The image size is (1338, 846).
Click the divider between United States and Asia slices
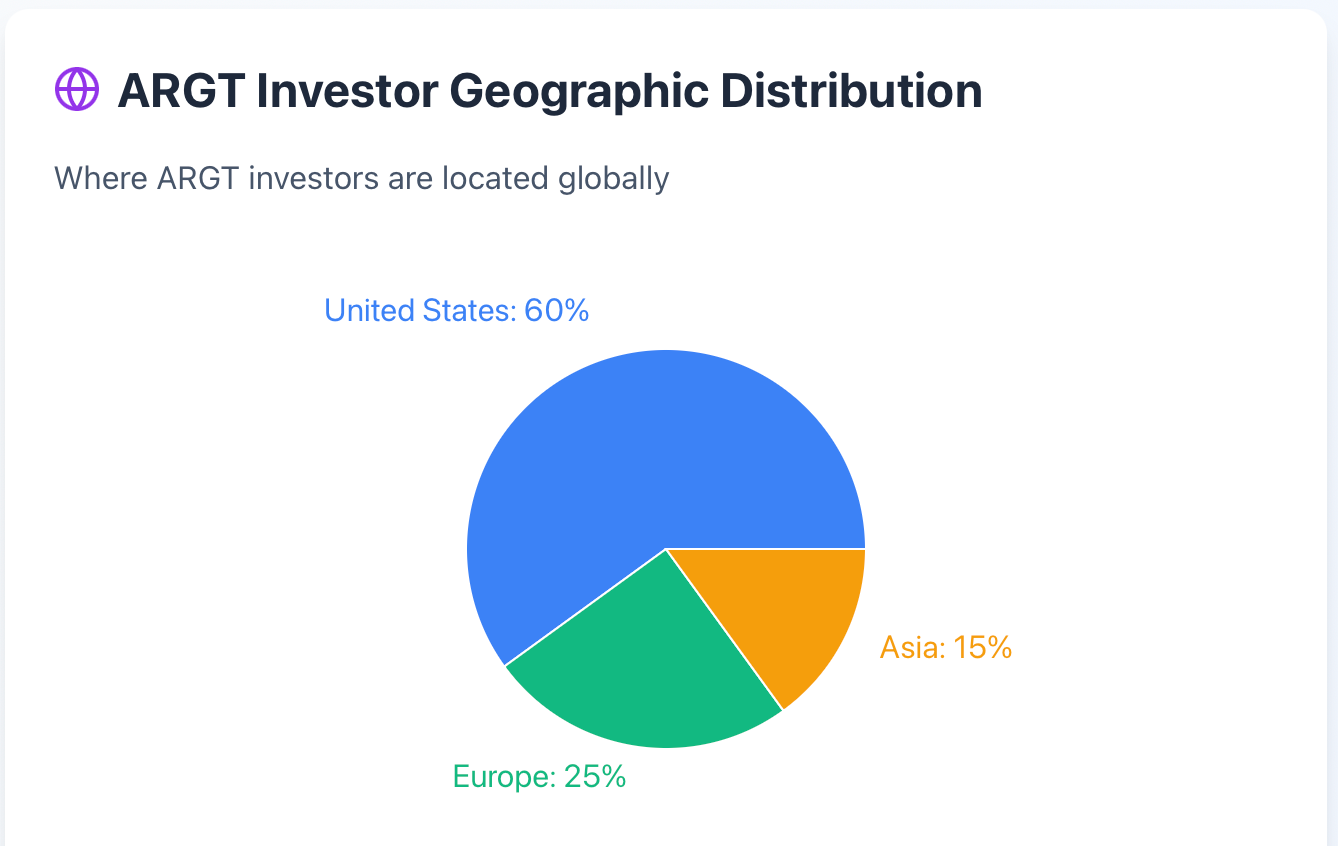765,549
